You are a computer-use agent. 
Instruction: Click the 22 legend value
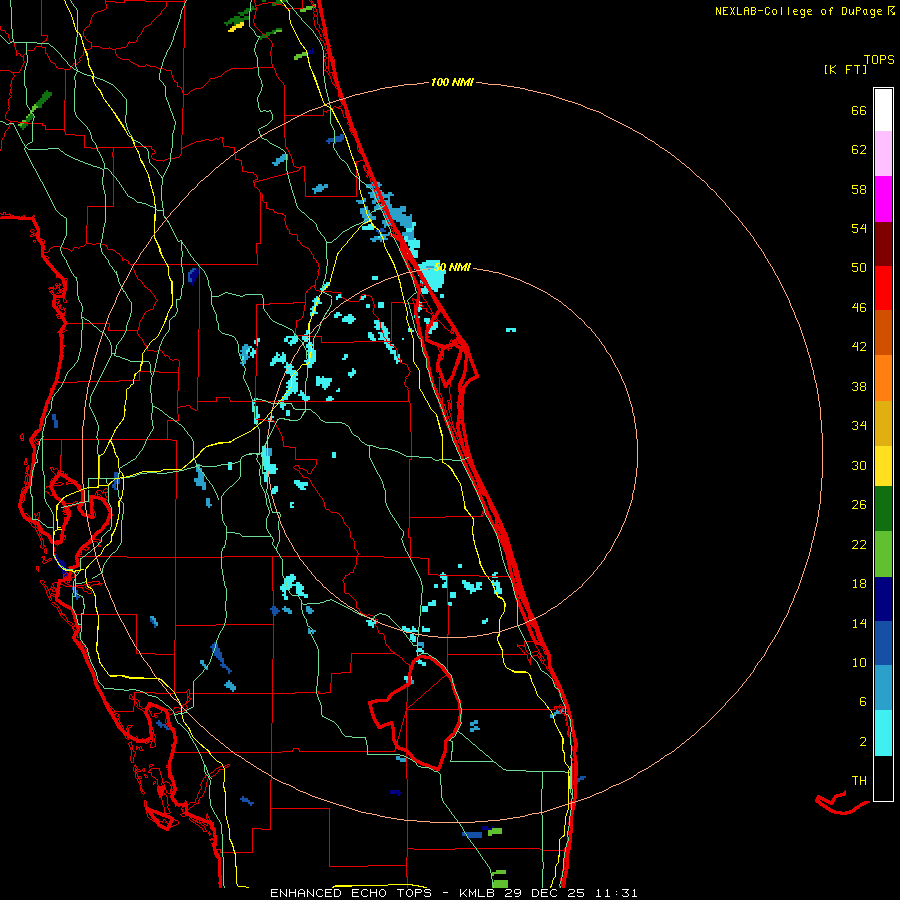859,544
